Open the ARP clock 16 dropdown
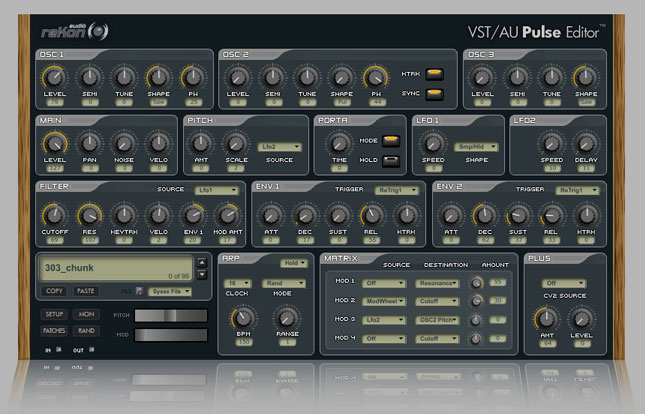 tap(237, 283)
